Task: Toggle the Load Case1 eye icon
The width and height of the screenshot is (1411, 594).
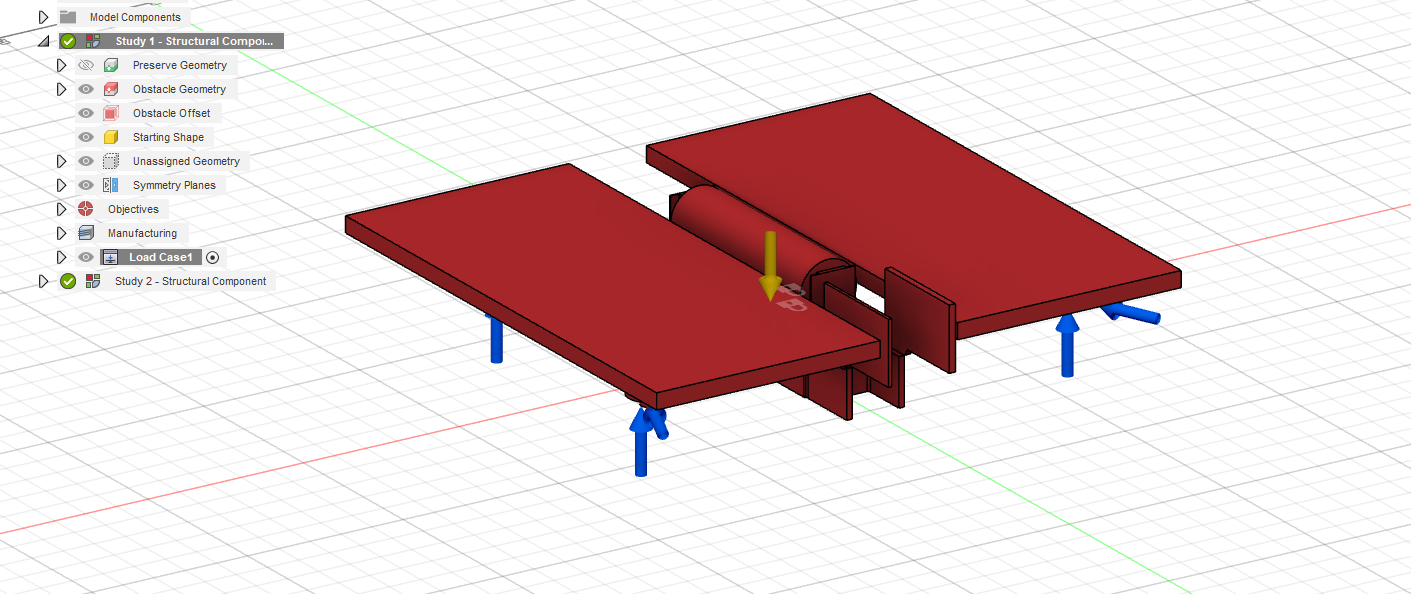Action: coord(85,257)
